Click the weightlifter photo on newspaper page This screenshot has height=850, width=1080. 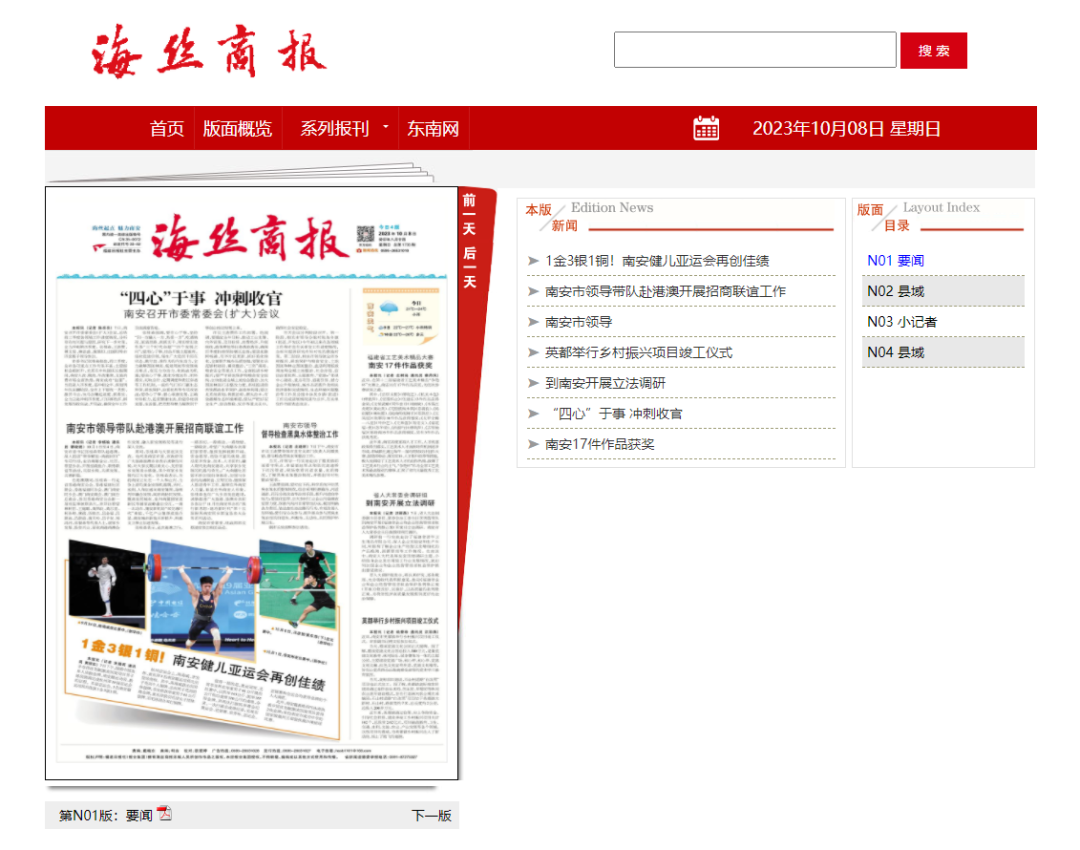[205, 590]
